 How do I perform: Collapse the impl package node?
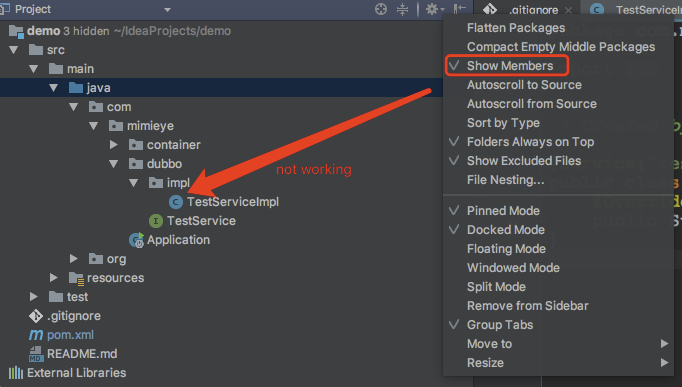coord(134,183)
